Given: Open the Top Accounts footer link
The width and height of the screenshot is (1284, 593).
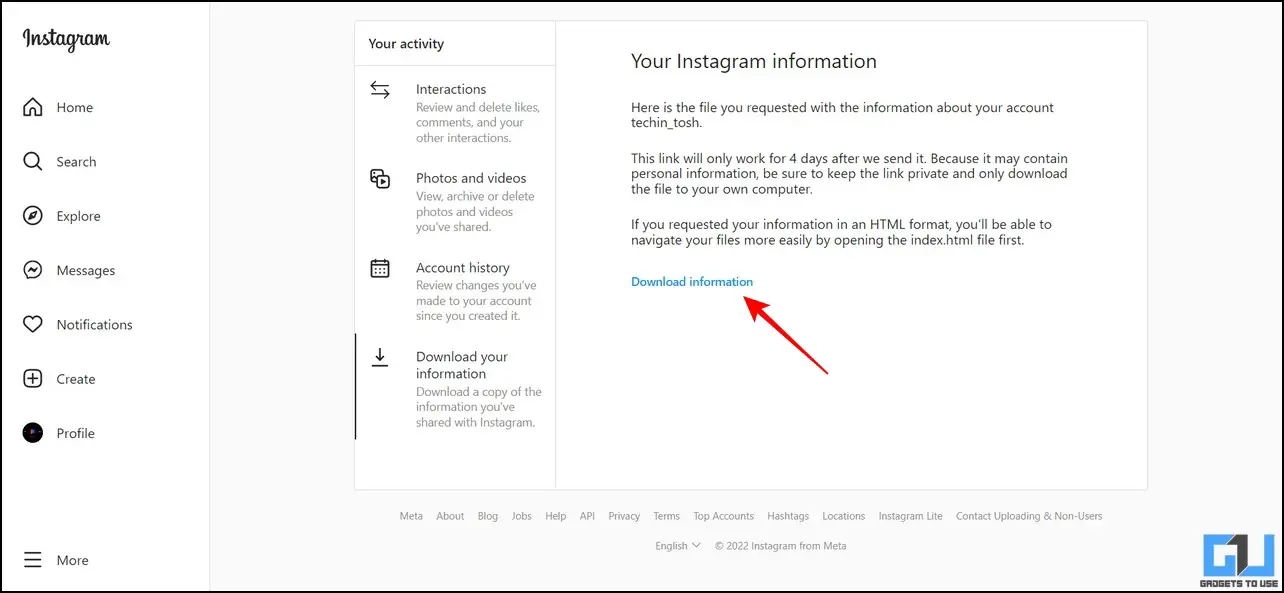Looking at the screenshot, I should coord(724,516).
